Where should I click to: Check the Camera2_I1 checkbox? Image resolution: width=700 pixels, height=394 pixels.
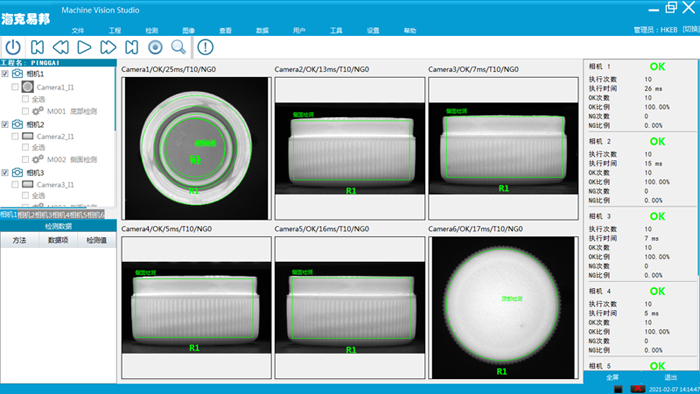pos(15,136)
